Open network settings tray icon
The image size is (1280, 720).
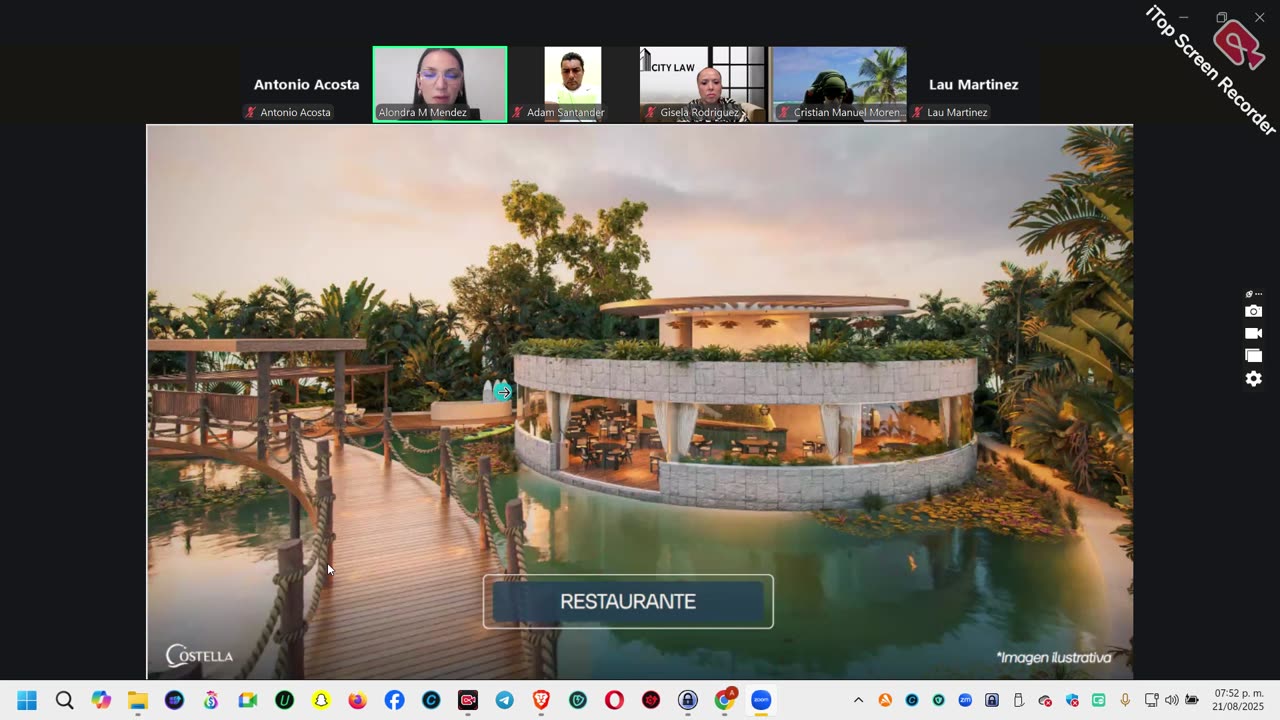pyautogui.click(x=1152, y=700)
